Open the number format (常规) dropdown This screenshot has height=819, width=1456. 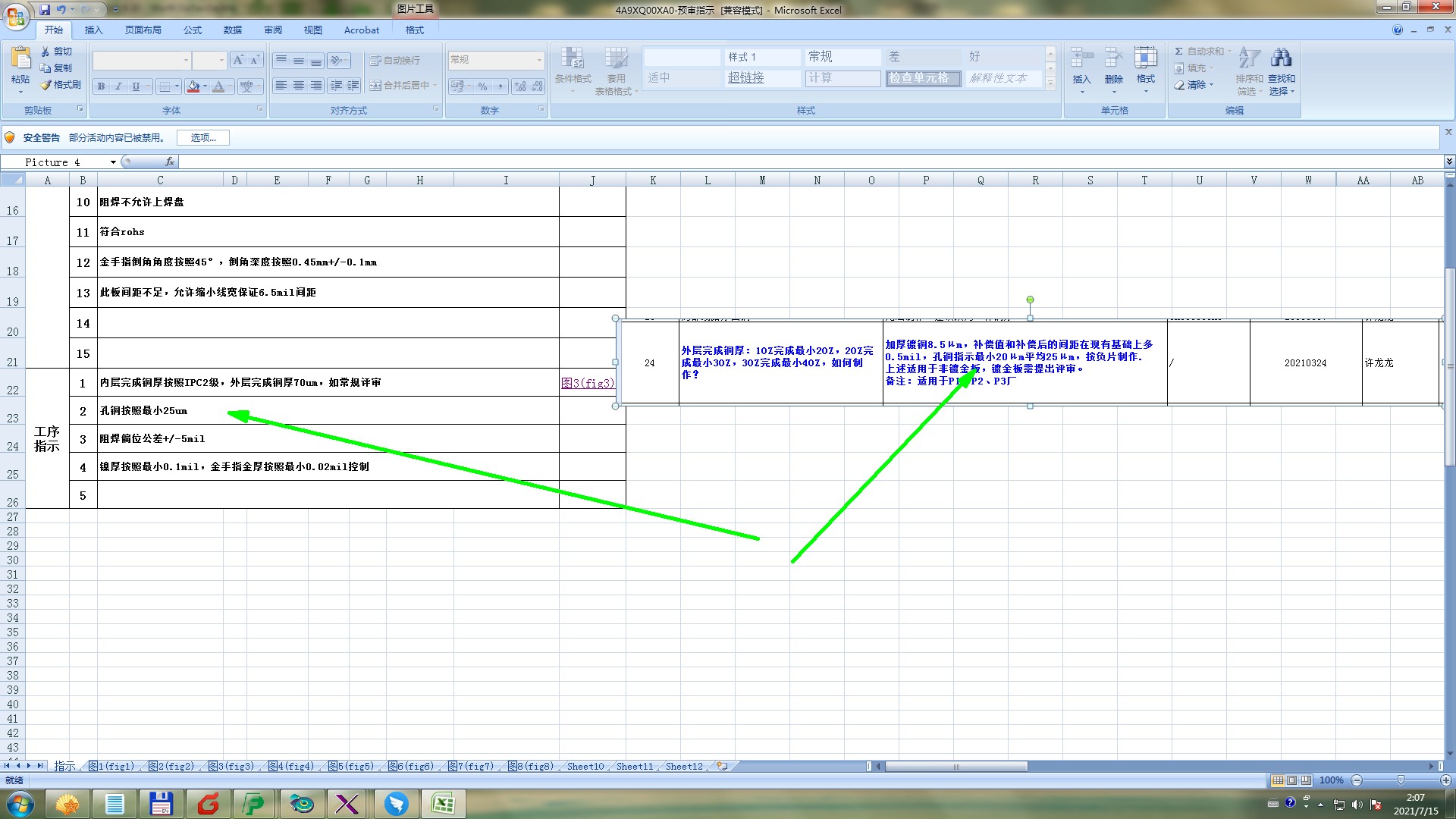[539, 60]
